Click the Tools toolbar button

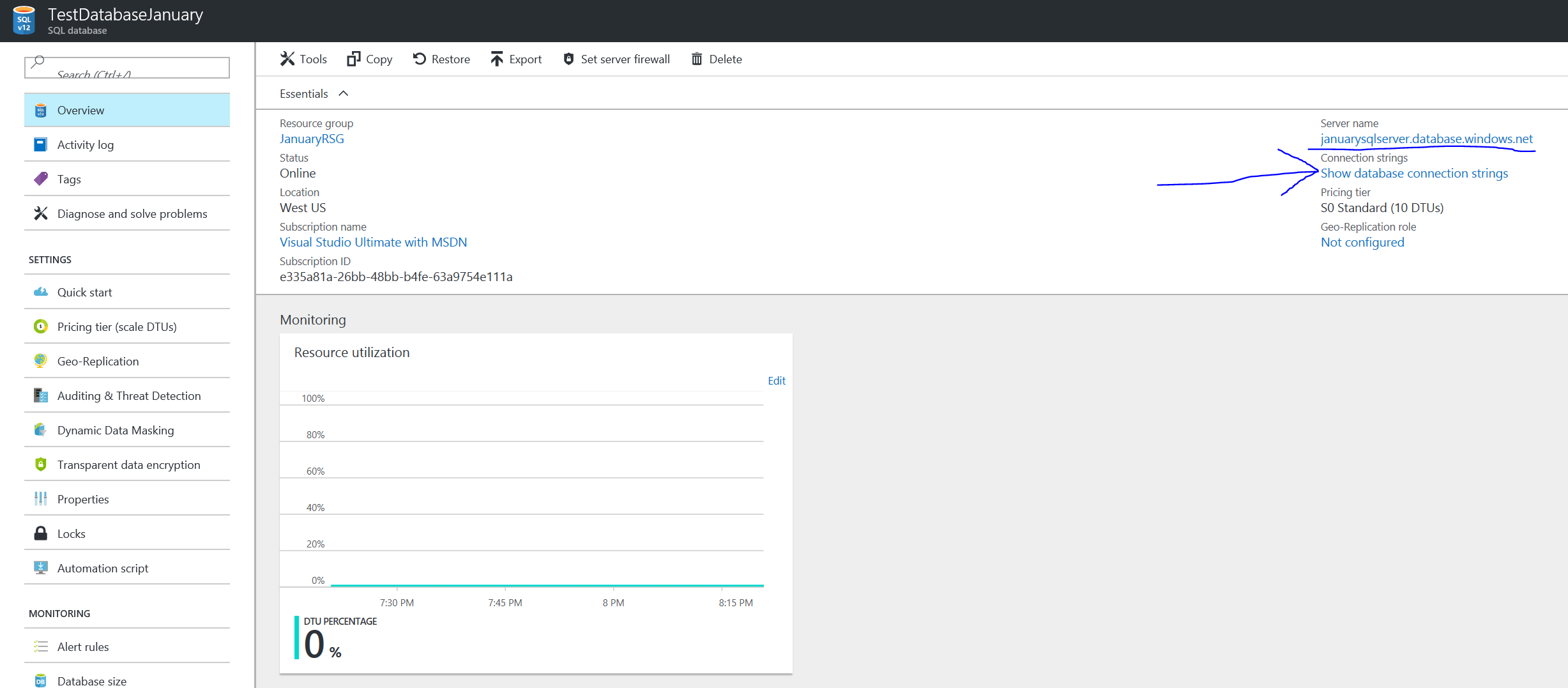click(303, 59)
